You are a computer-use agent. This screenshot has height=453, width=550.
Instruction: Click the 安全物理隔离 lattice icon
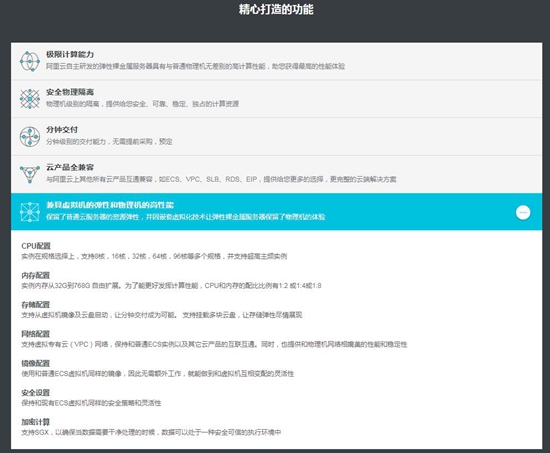pos(30,99)
